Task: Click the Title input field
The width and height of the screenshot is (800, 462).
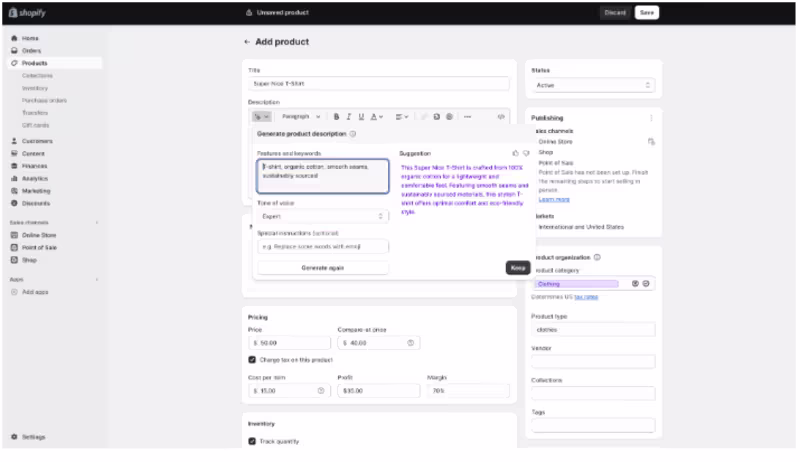Action: (379, 84)
